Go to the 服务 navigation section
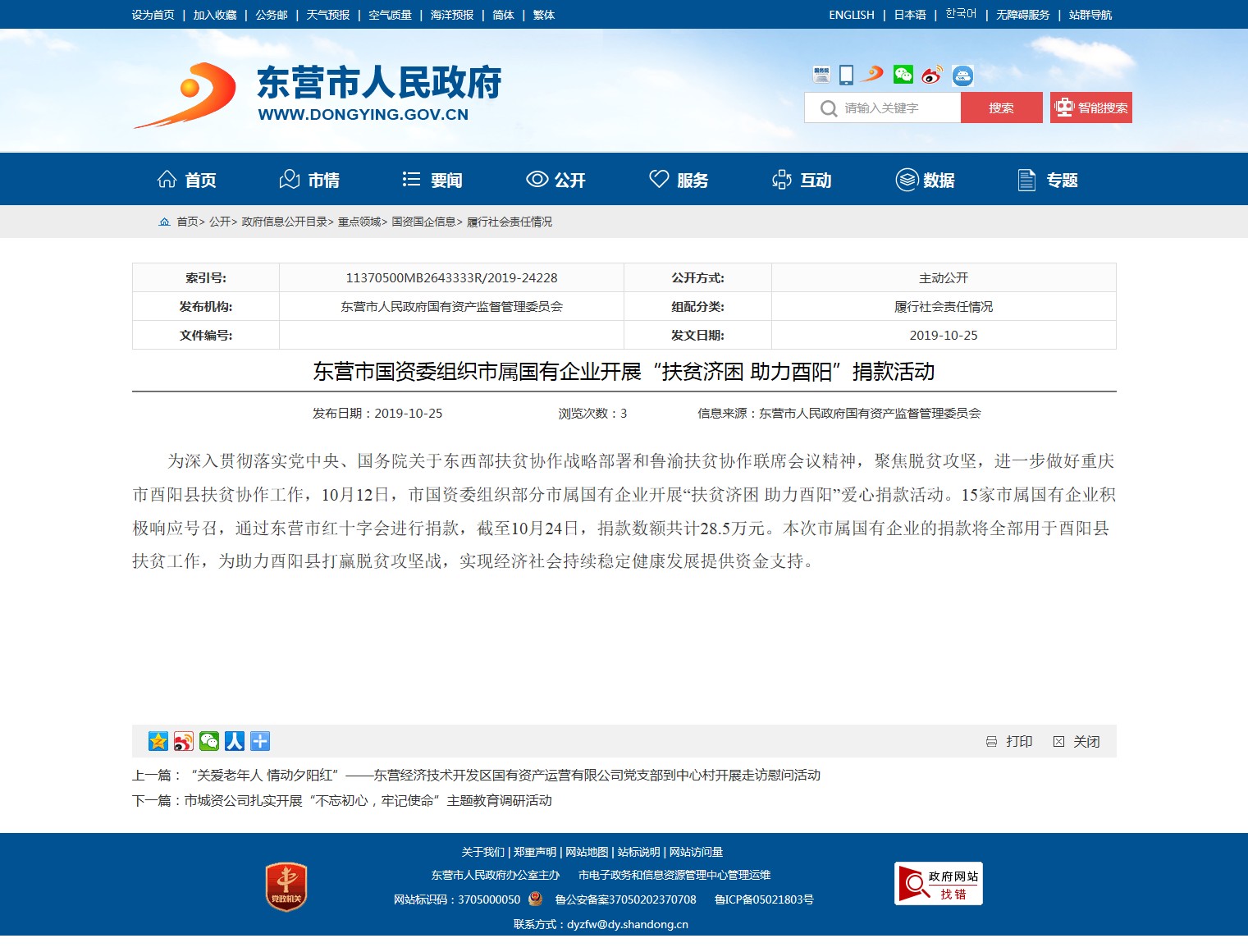Image resolution: width=1248 pixels, height=952 pixels. 679,180
